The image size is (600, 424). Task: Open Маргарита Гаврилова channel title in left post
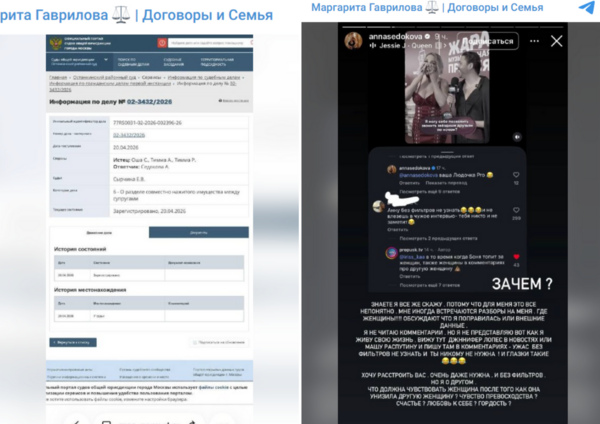click(x=136, y=15)
